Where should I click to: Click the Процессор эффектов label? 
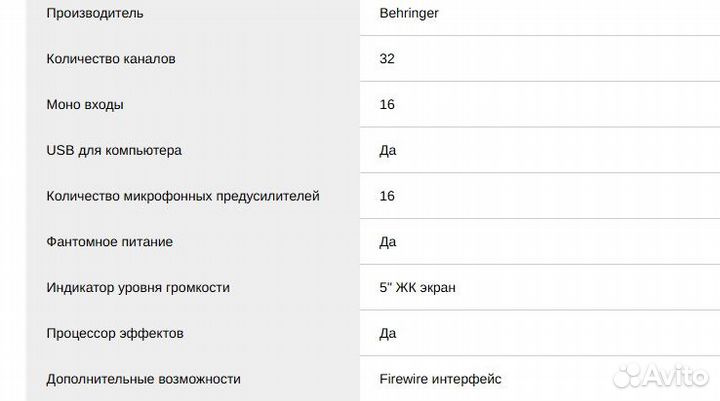115,333
